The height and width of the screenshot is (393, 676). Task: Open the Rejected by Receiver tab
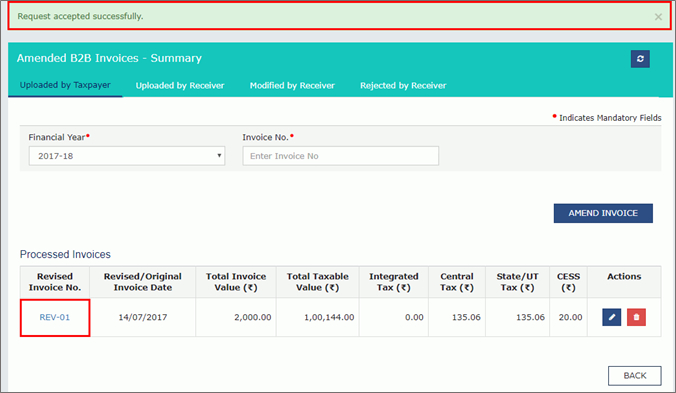click(403, 85)
